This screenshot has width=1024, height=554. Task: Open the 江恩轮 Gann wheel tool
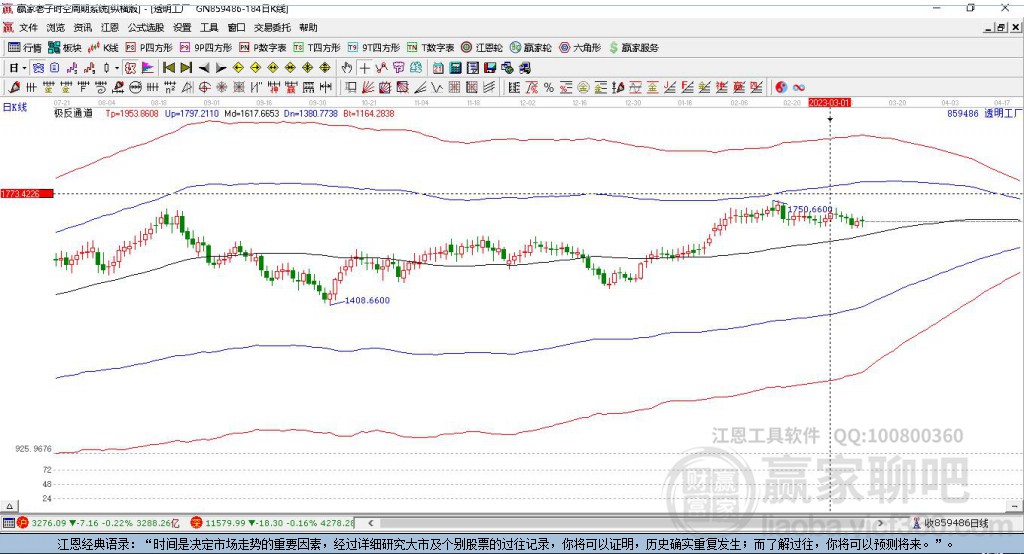(x=482, y=48)
